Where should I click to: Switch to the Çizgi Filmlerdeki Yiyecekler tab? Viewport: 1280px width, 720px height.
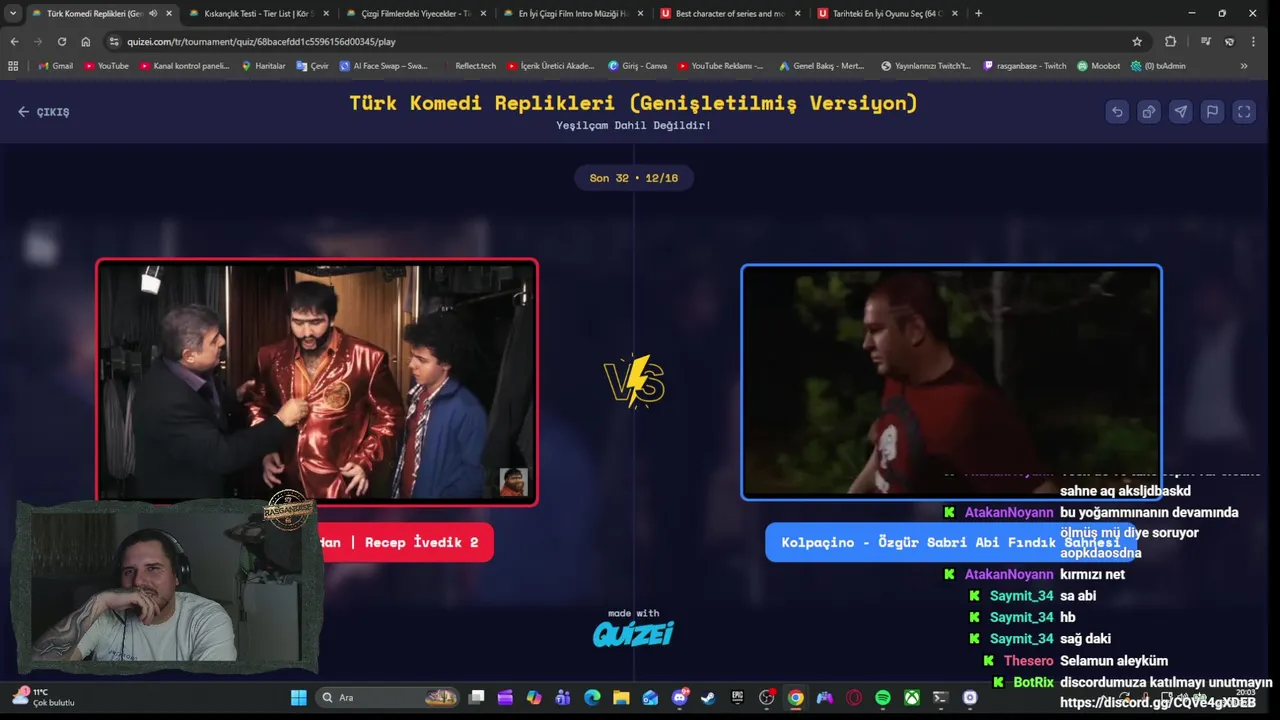coord(415,13)
